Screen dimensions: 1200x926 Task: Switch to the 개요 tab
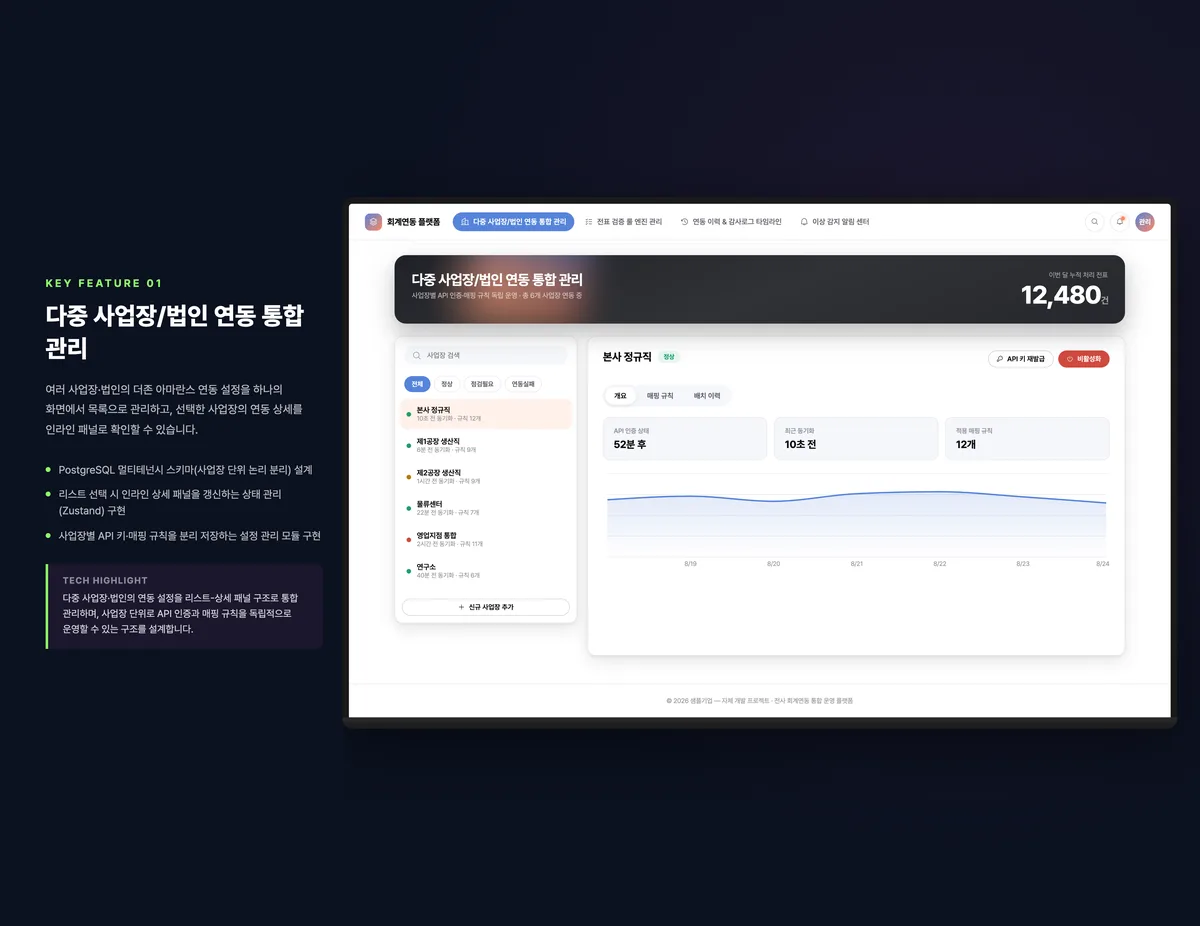coord(620,396)
